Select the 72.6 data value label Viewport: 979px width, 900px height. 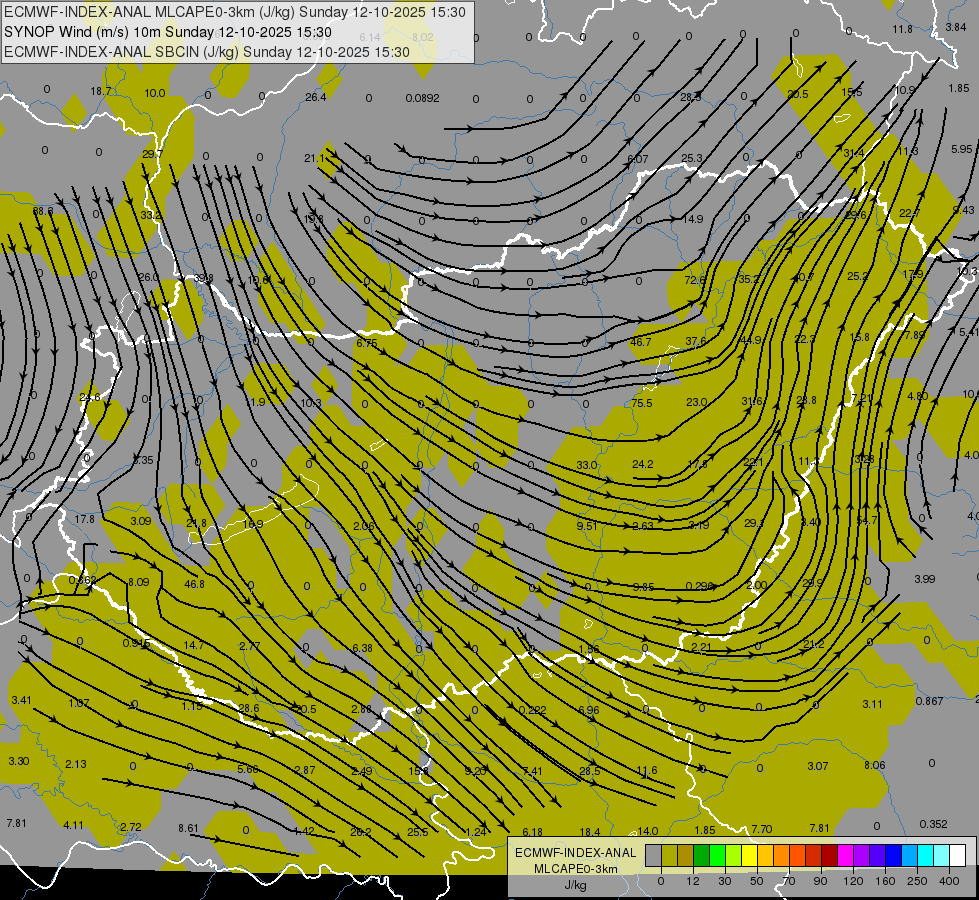tap(694, 280)
